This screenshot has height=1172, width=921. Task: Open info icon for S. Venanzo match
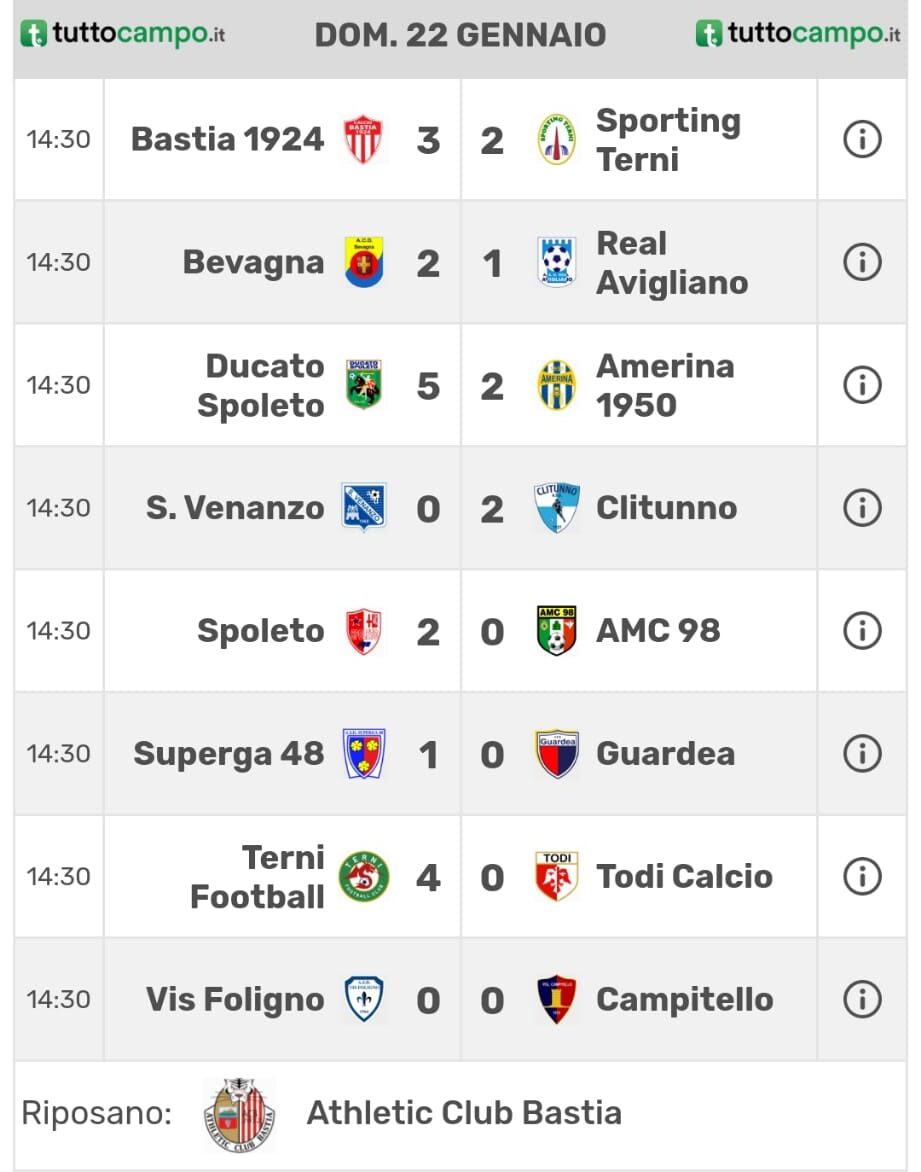(x=862, y=508)
